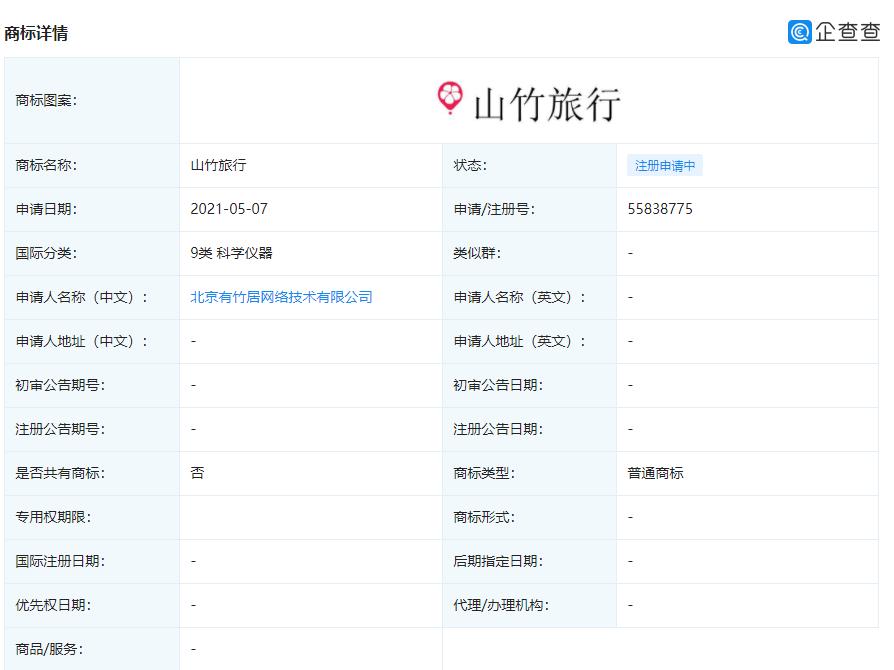The width and height of the screenshot is (894, 670).
Task: Click the 商标类型 label
Action: click(484, 473)
